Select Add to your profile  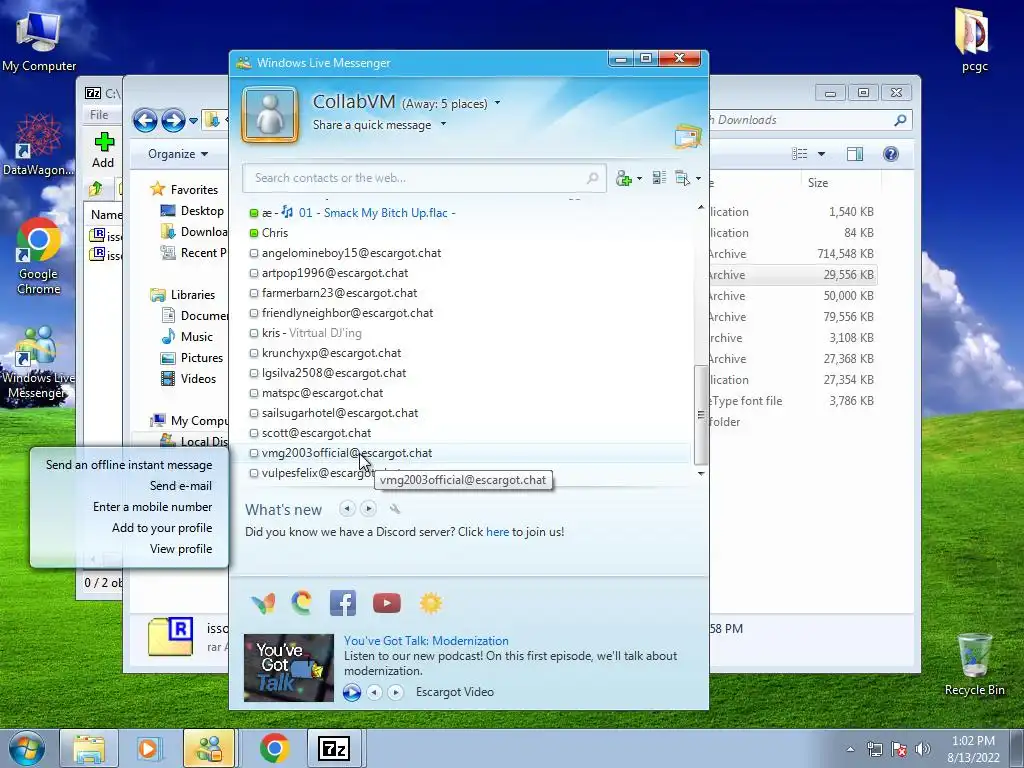coord(162,528)
